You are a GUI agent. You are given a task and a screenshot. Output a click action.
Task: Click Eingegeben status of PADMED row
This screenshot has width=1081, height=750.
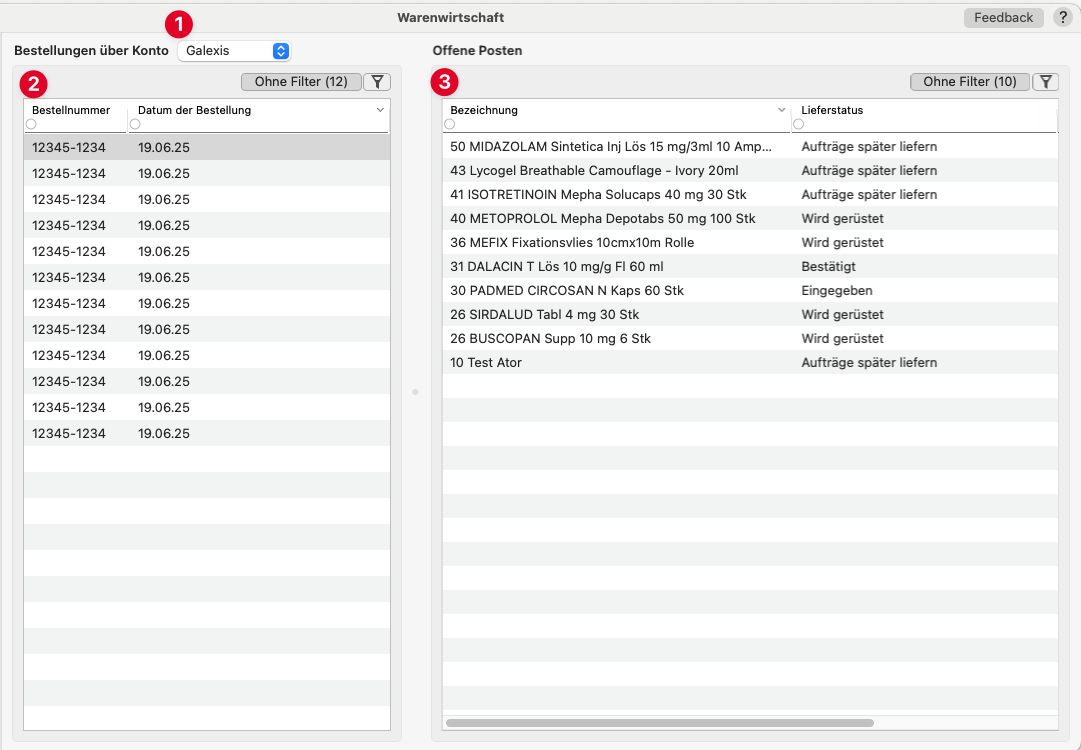(x=837, y=290)
